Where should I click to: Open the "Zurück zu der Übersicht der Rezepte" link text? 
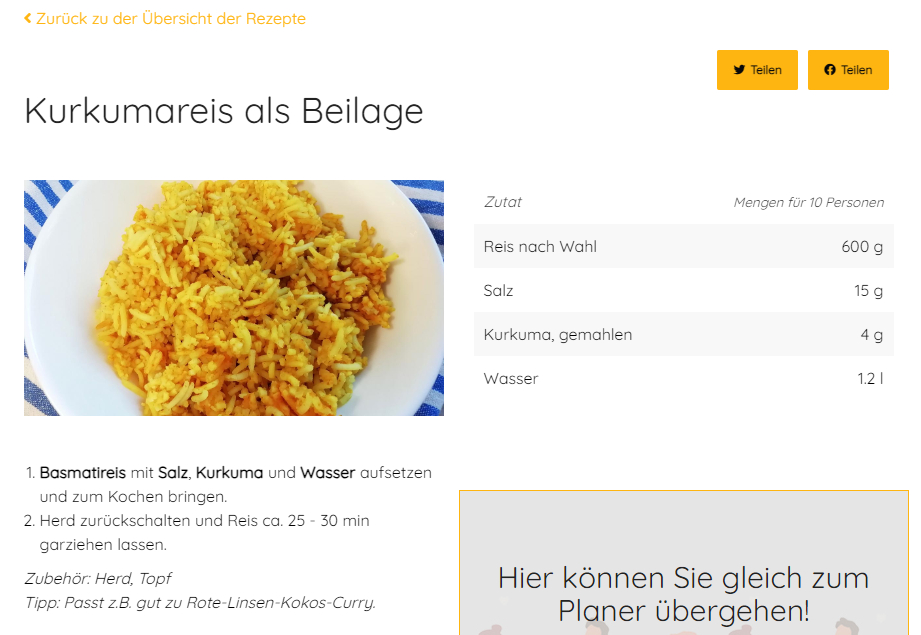(x=171, y=19)
